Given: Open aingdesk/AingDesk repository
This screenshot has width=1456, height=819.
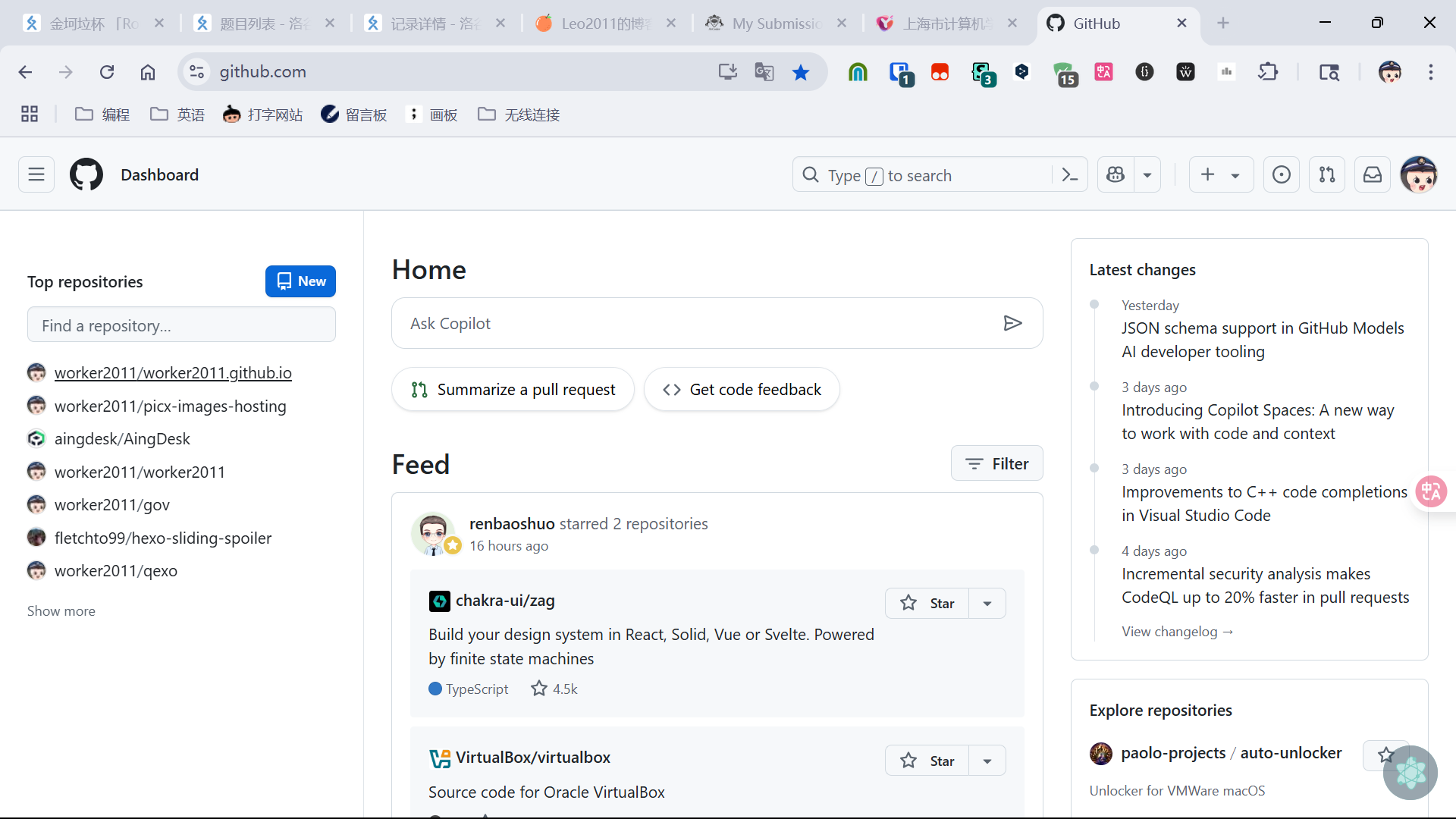Looking at the screenshot, I should point(122,438).
